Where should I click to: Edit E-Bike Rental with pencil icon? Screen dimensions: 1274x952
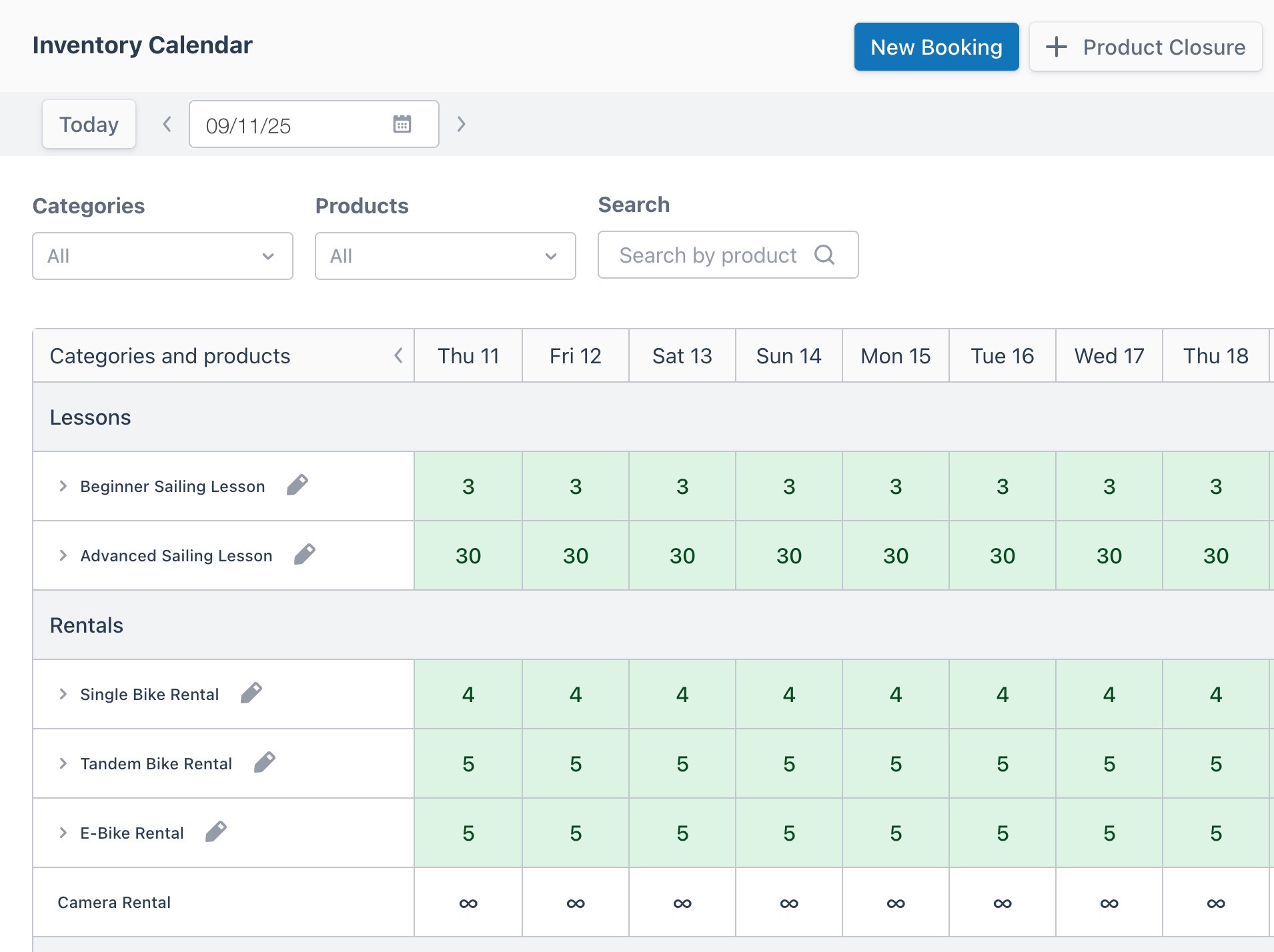click(x=216, y=831)
